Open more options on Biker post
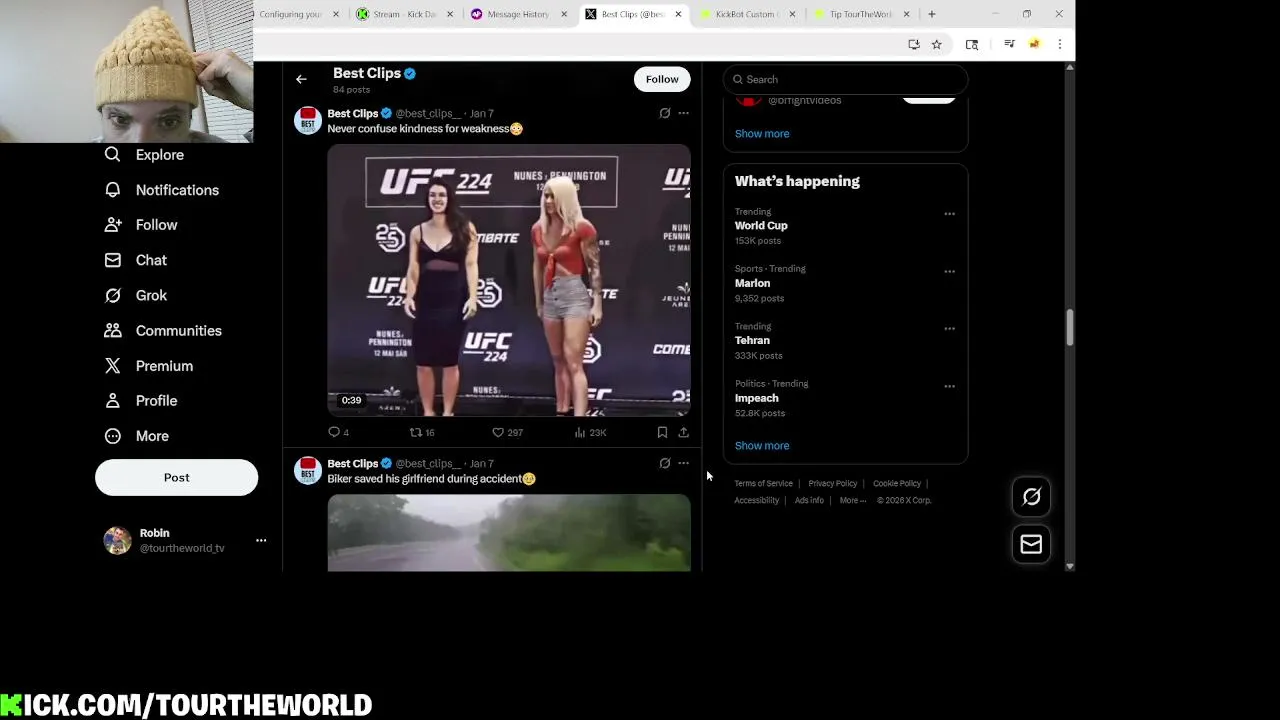Screen dimensions: 1280x720 684,463
